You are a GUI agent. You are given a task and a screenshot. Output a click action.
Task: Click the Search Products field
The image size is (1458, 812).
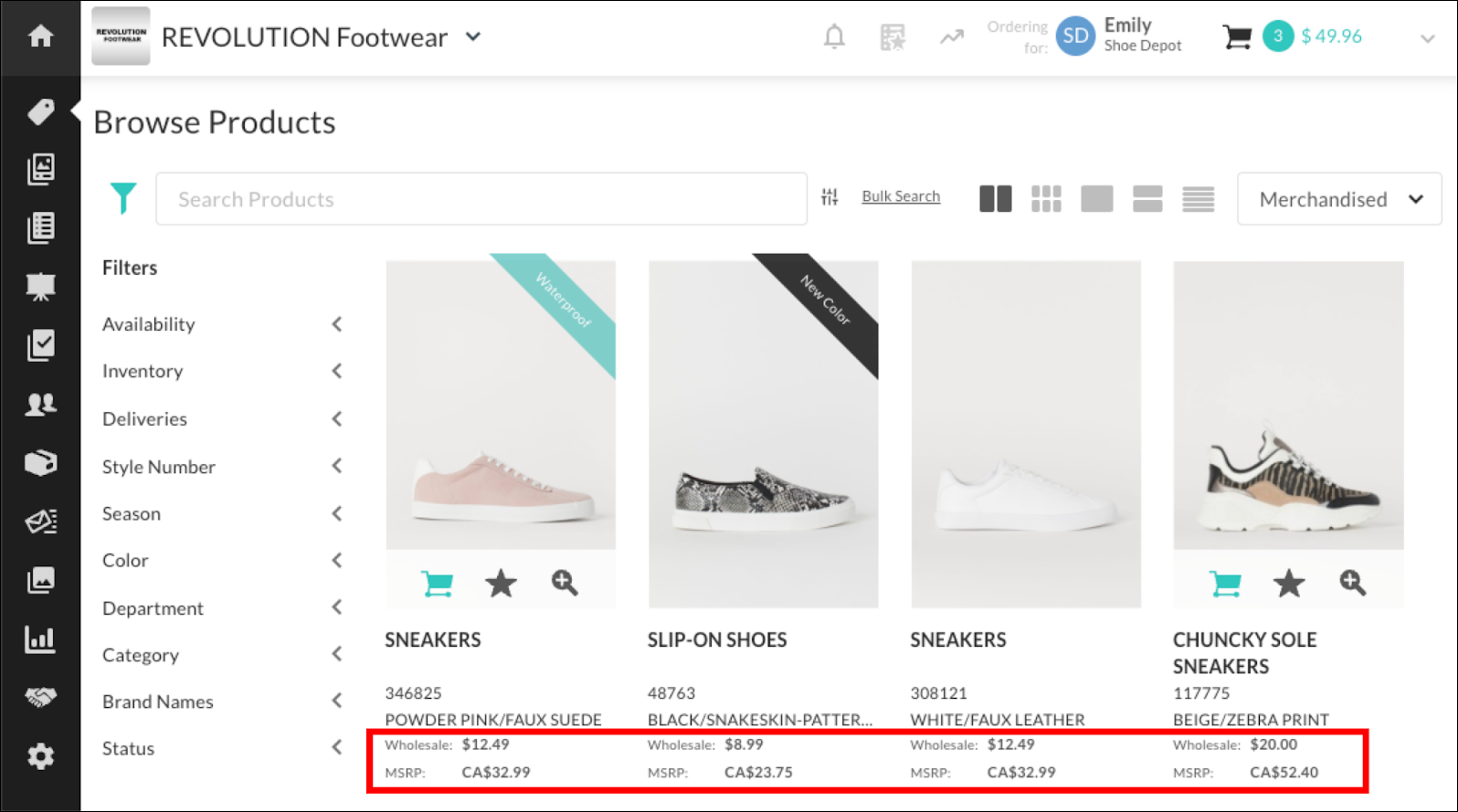(x=481, y=199)
